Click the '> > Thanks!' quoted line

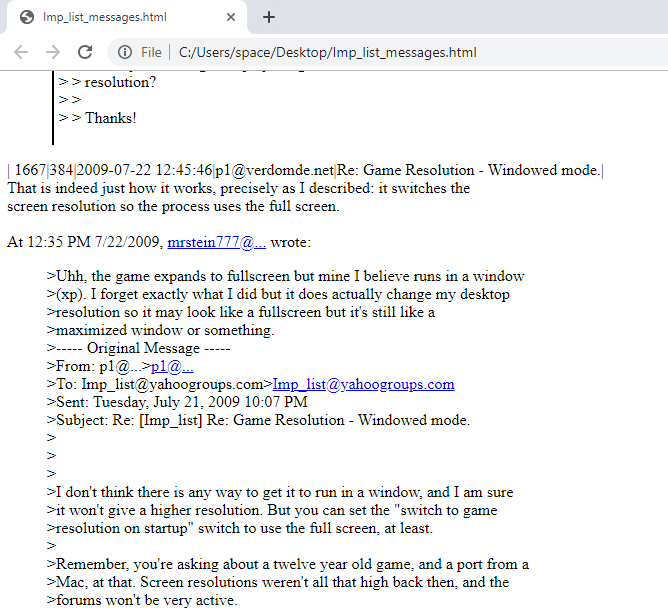(98, 118)
